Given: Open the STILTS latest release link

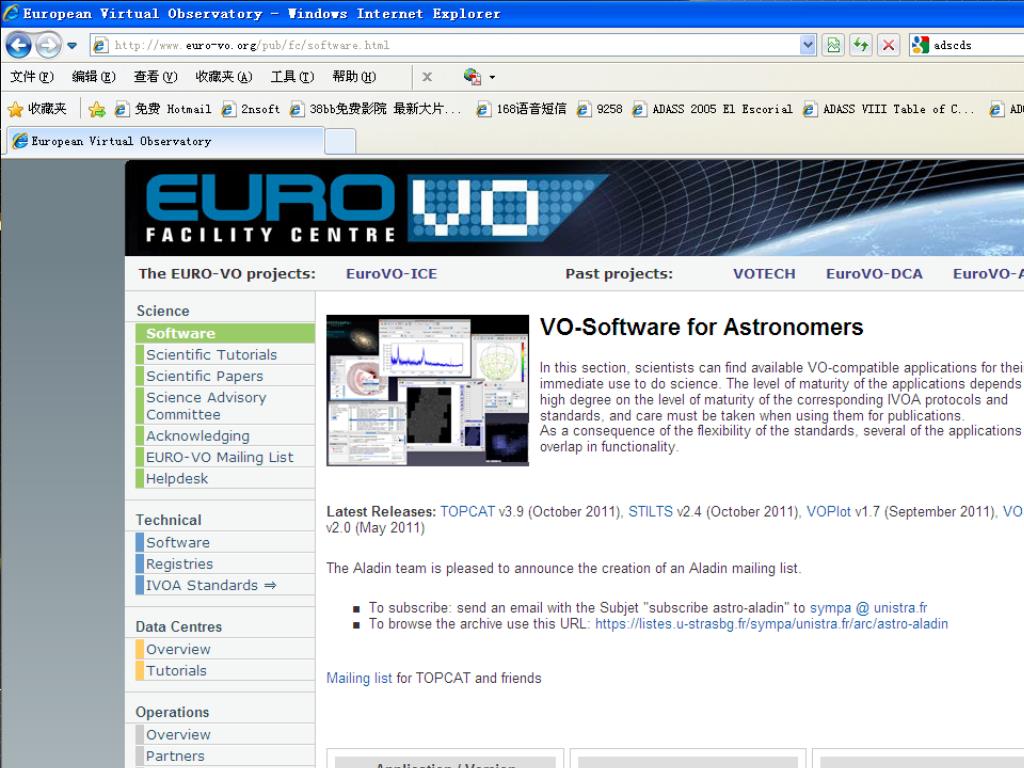Looking at the screenshot, I should (x=650, y=511).
